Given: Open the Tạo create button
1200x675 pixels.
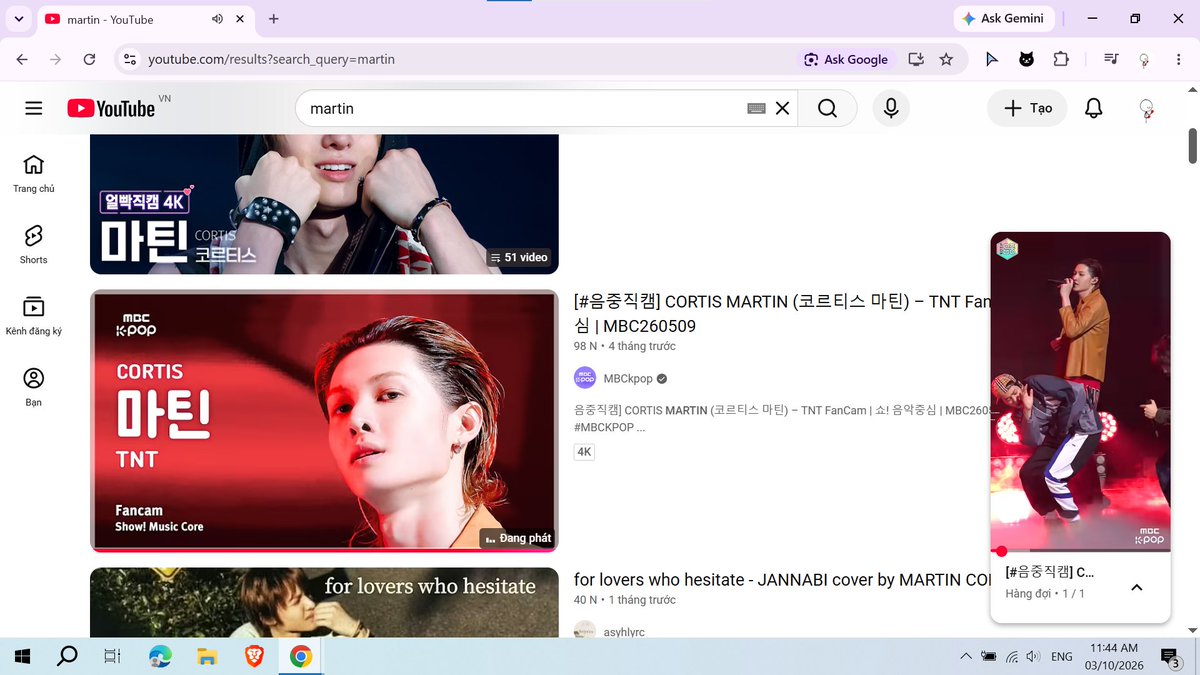Looking at the screenshot, I should tap(1027, 108).
